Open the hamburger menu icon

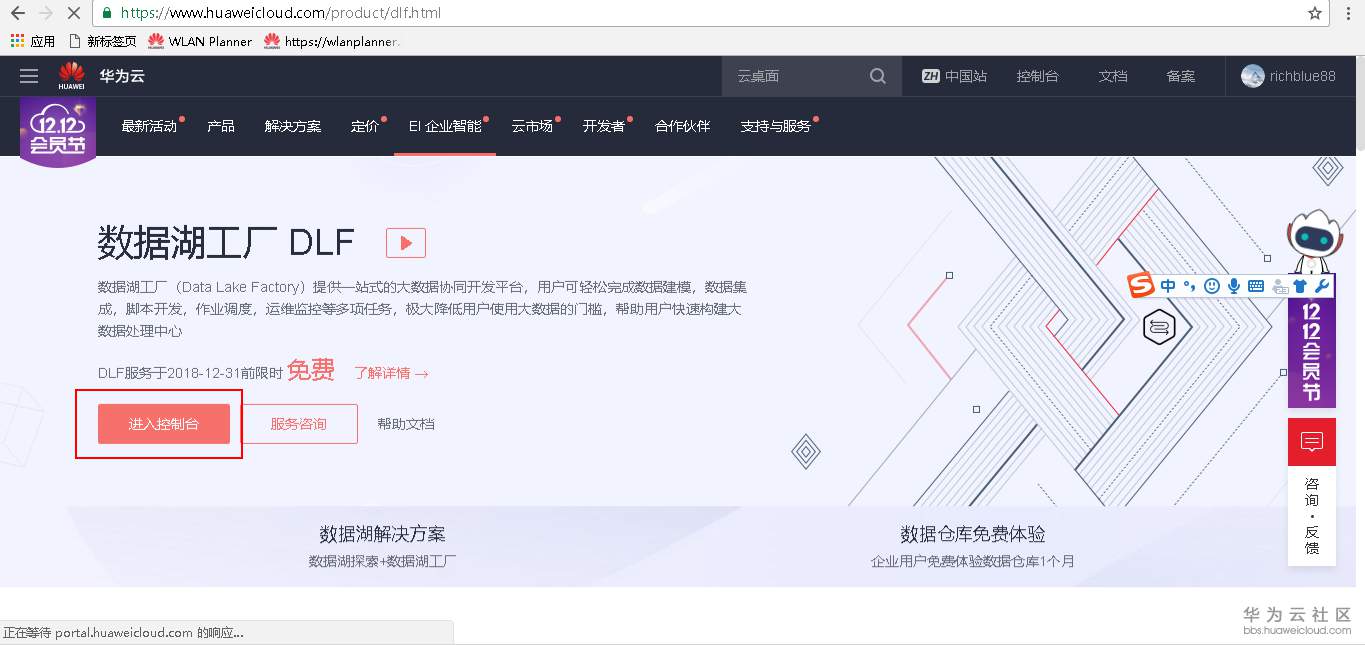29,76
